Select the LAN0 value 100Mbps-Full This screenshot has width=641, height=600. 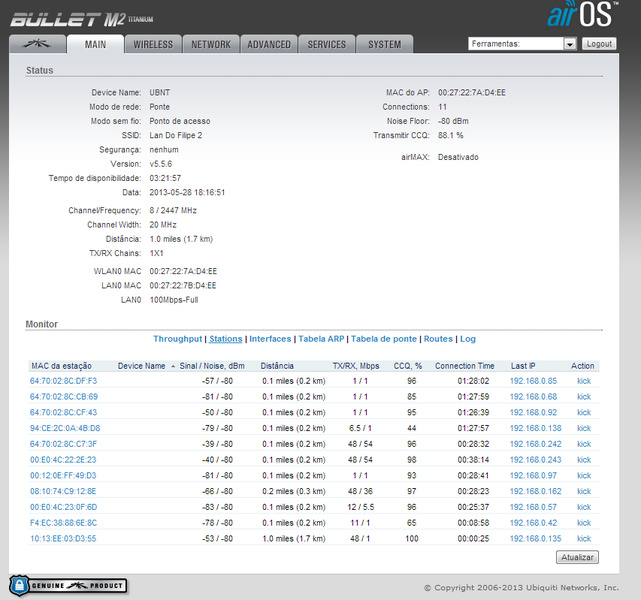point(174,300)
